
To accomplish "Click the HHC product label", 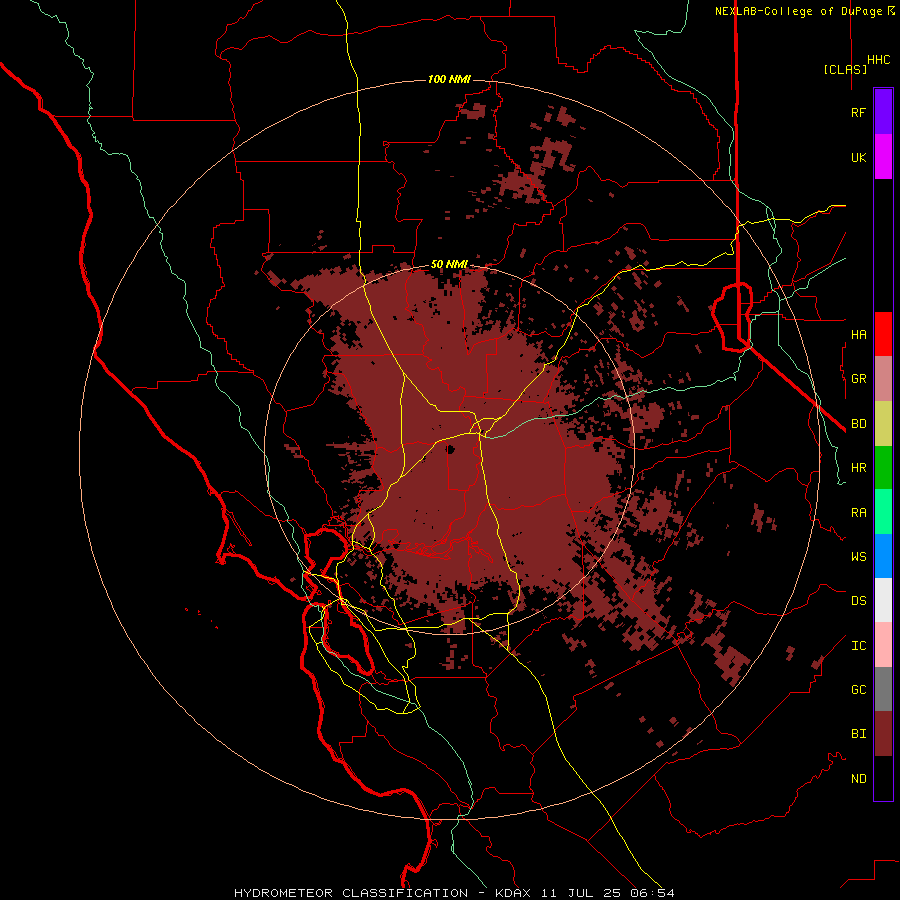I will click(879, 60).
